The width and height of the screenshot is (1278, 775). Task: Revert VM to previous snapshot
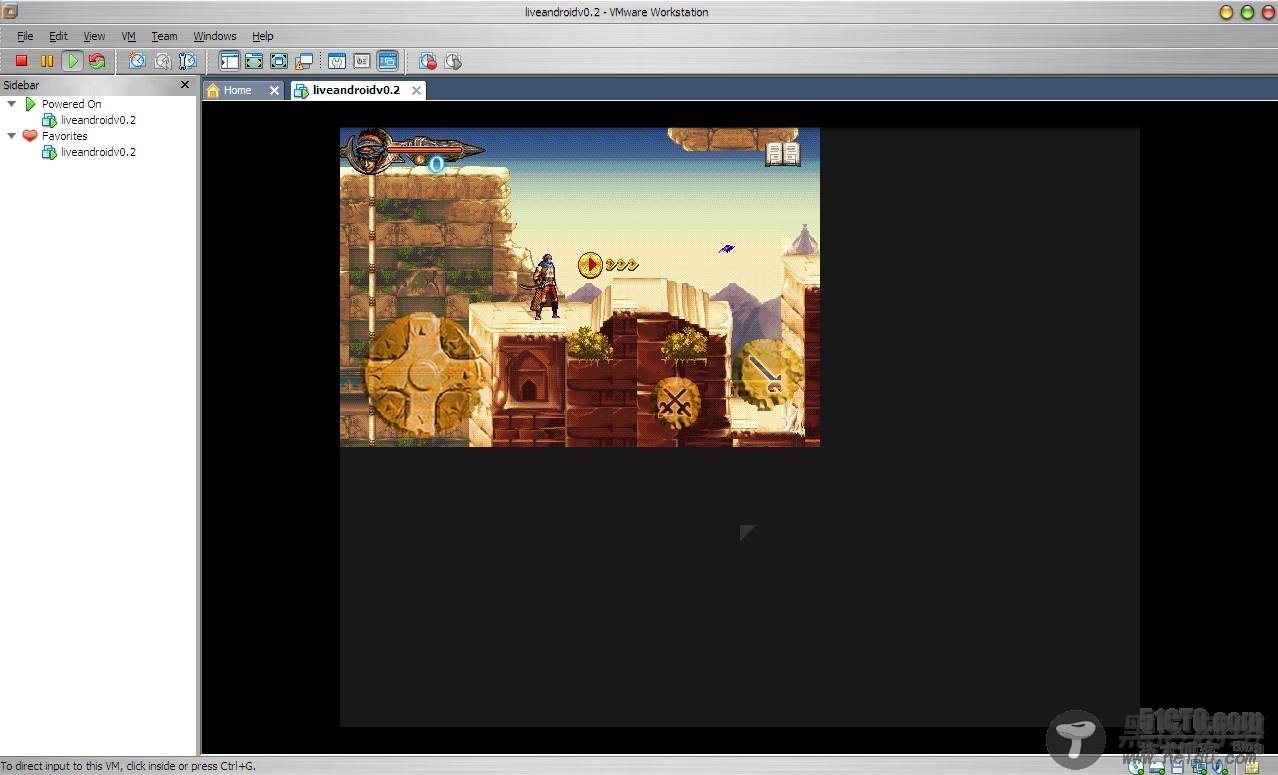tap(162, 61)
